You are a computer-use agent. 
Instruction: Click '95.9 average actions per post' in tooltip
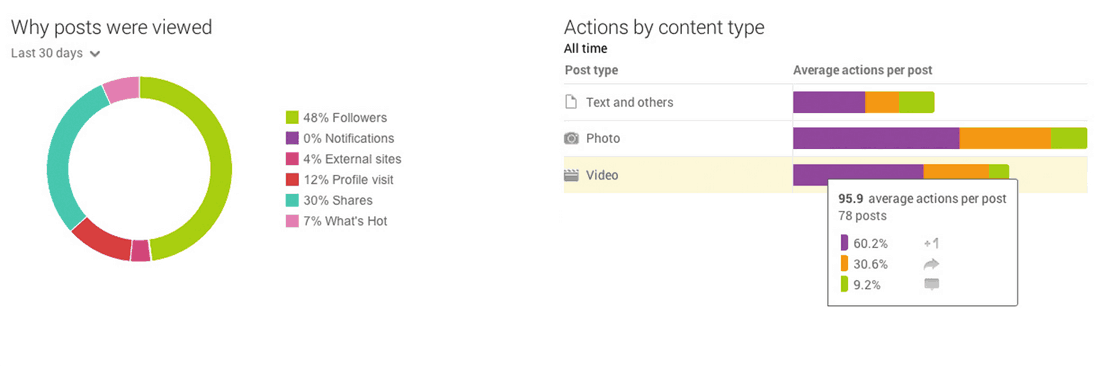922,199
